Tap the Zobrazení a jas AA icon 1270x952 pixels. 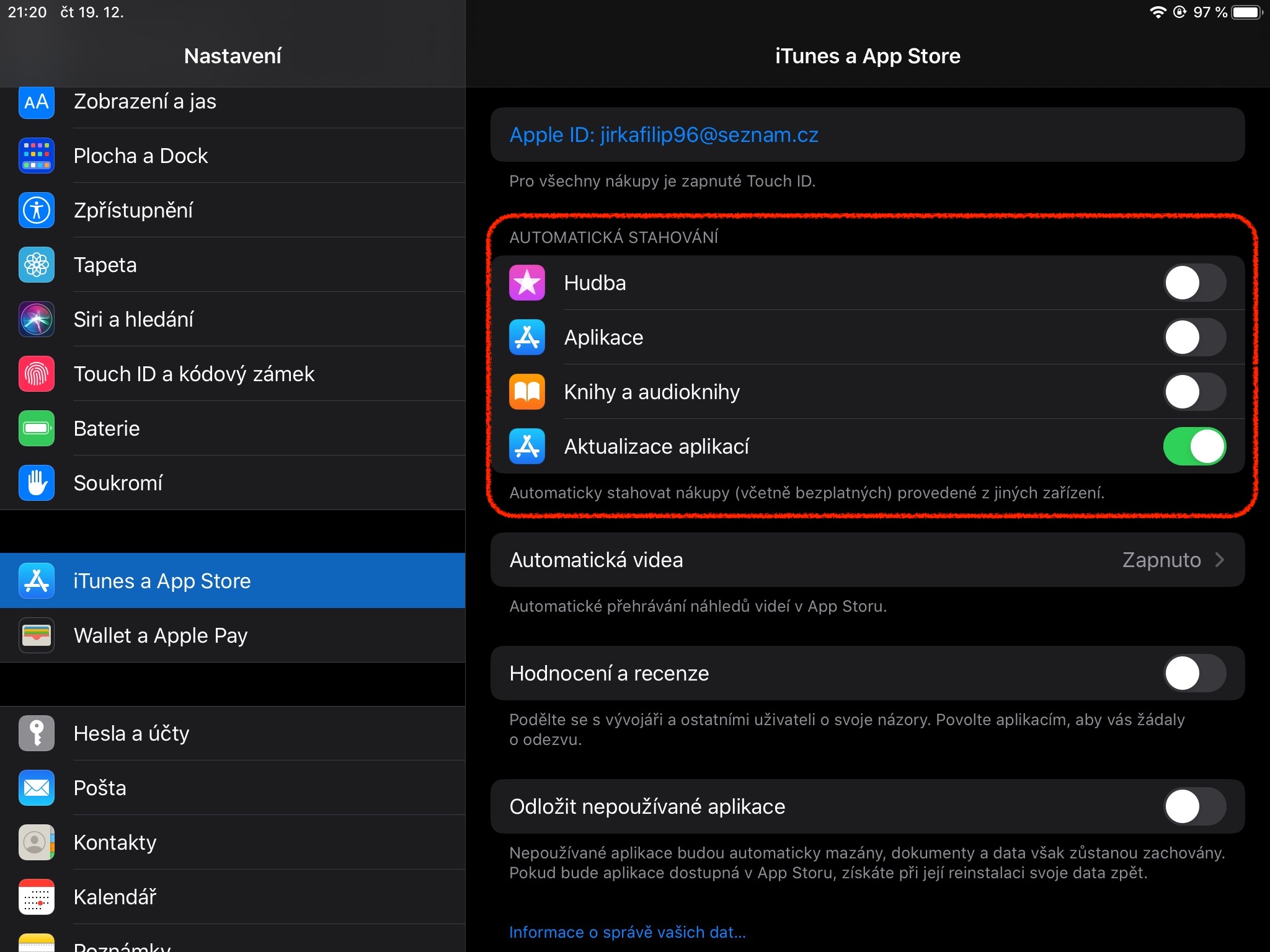pos(37,102)
